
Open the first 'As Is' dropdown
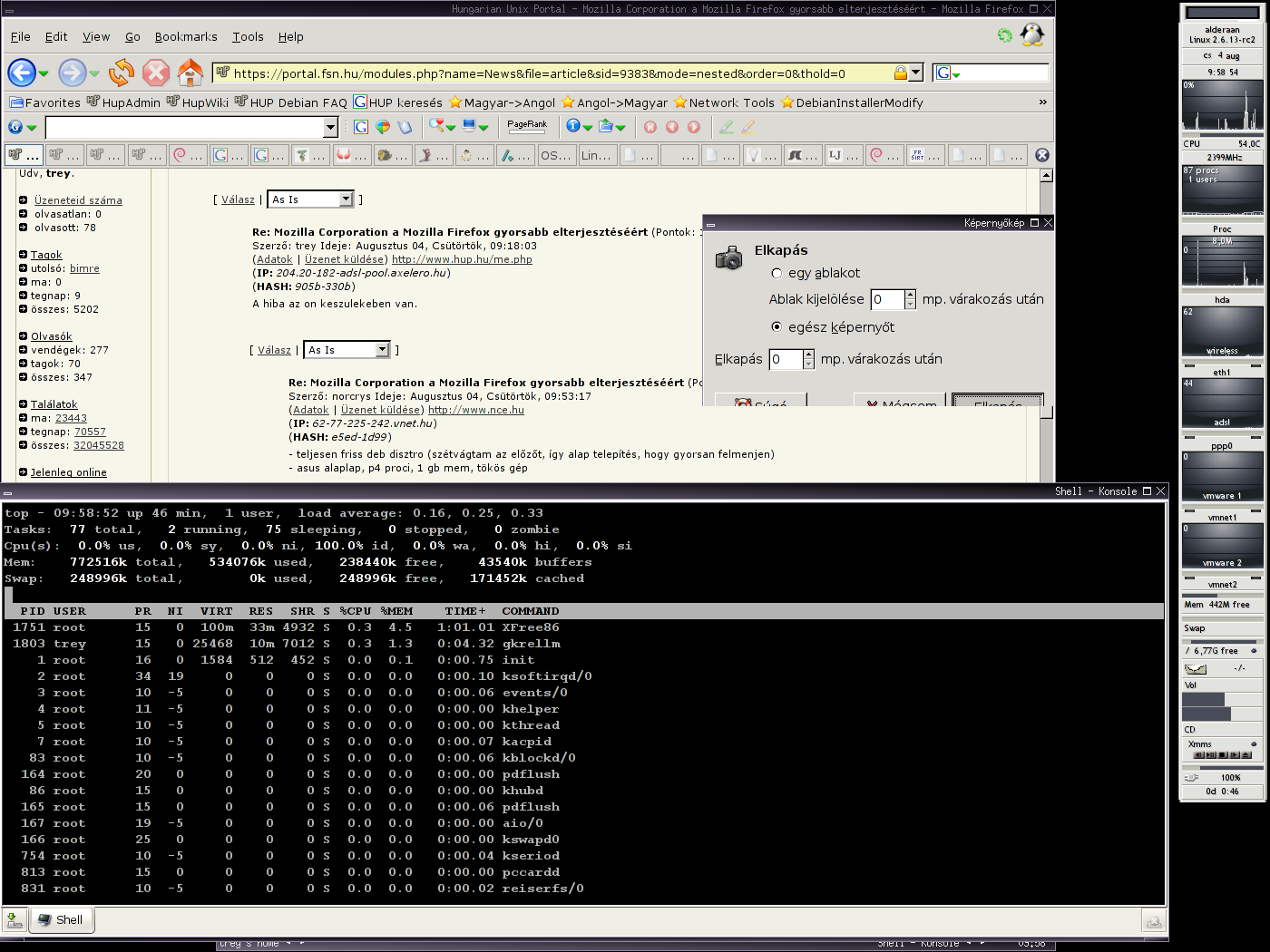tap(310, 199)
